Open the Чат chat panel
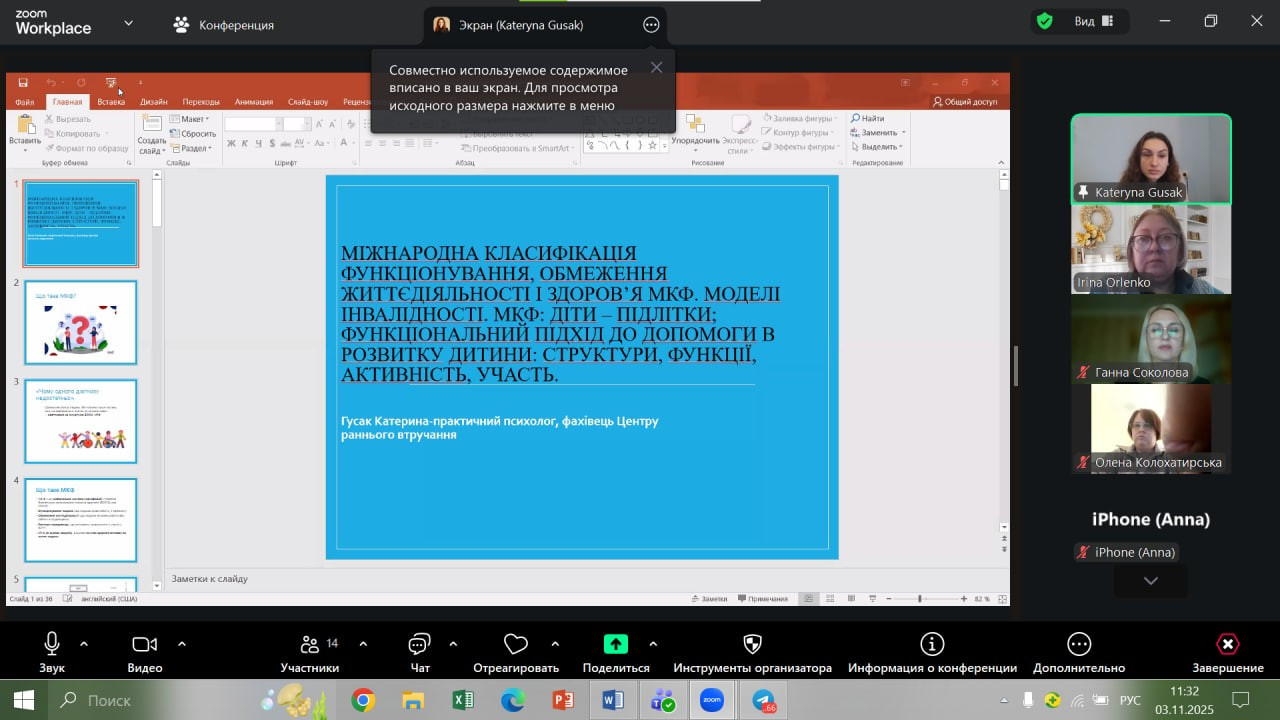Screen dimensions: 1280x720 click(x=420, y=645)
